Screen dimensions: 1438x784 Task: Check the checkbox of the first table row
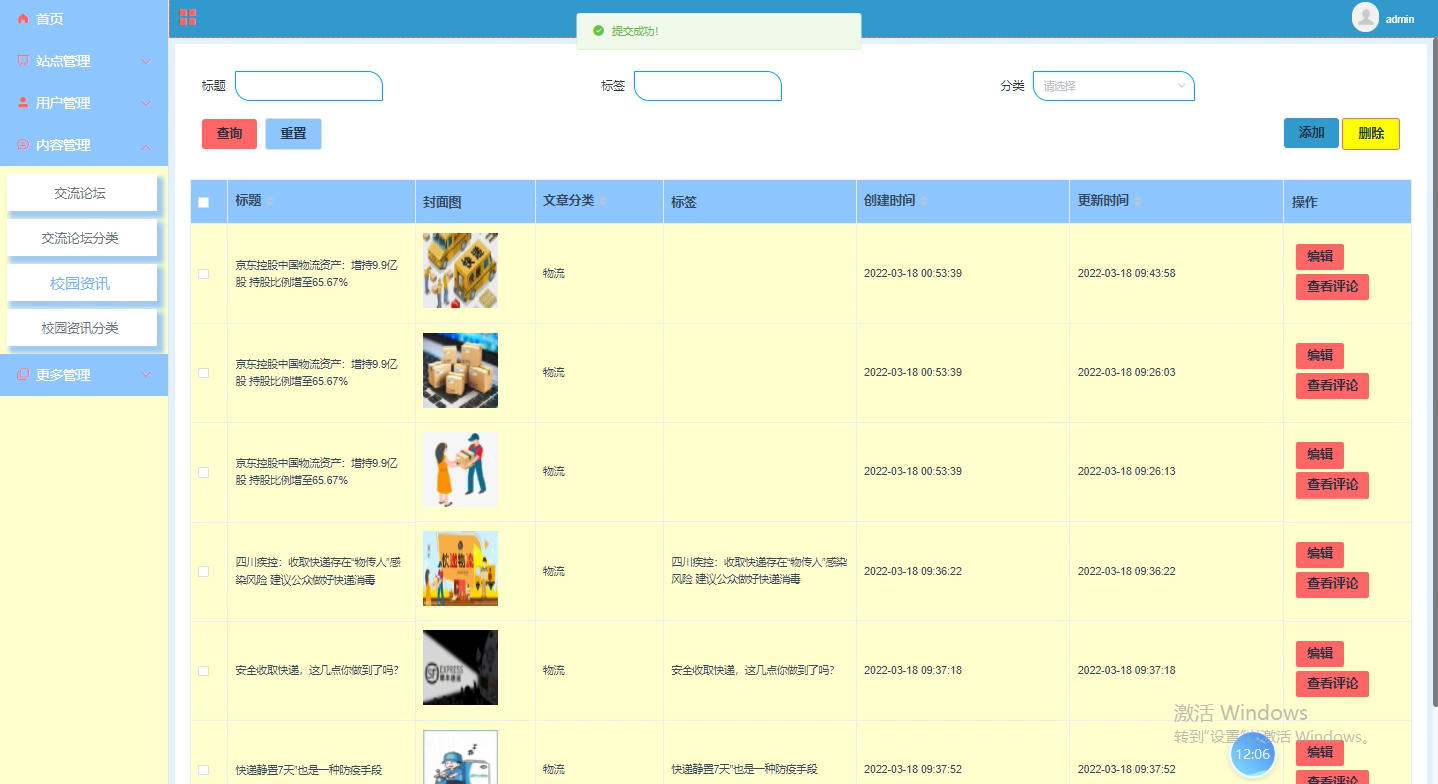[x=204, y=272]
